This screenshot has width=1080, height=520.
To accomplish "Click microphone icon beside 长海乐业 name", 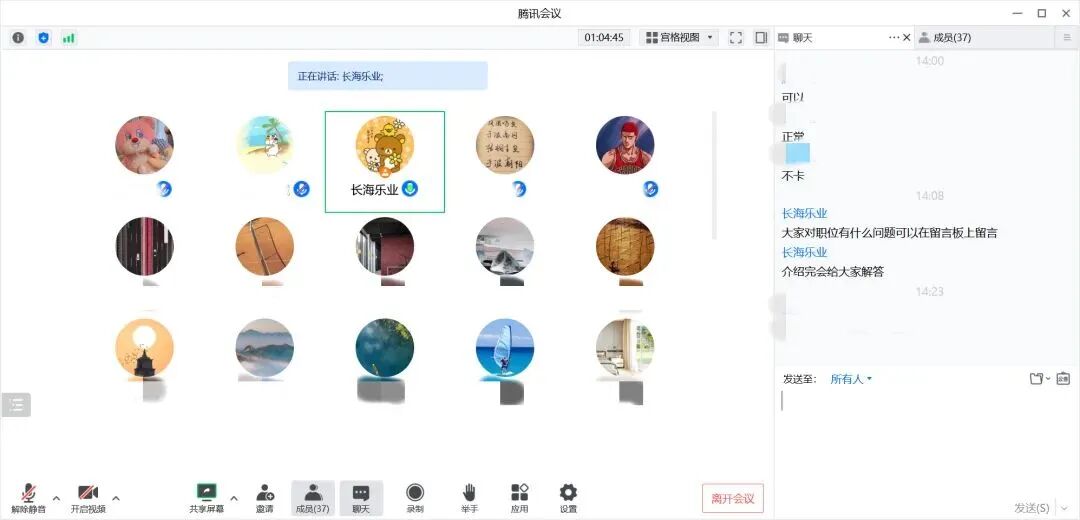I will 411,189.
